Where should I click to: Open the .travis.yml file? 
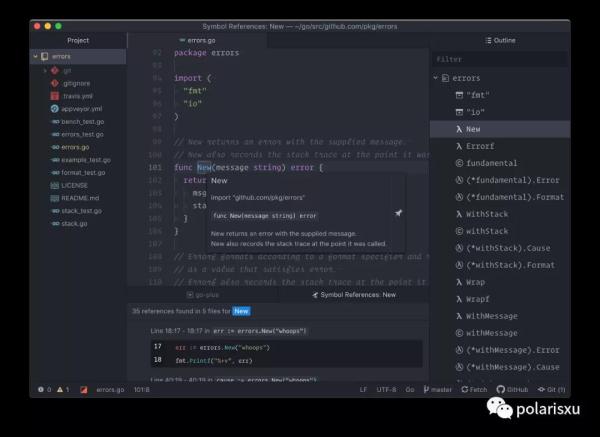pyautogui.click(x=78, y=96)
